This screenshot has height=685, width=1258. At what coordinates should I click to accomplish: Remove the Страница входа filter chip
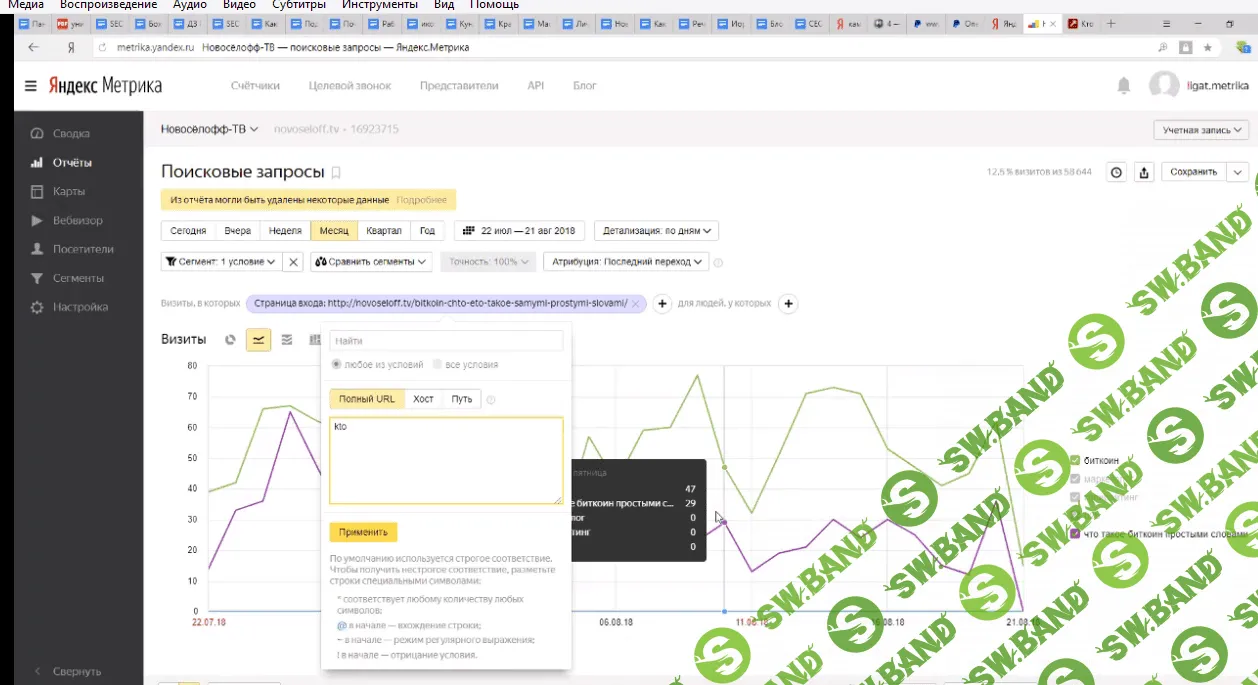[635, 304]
